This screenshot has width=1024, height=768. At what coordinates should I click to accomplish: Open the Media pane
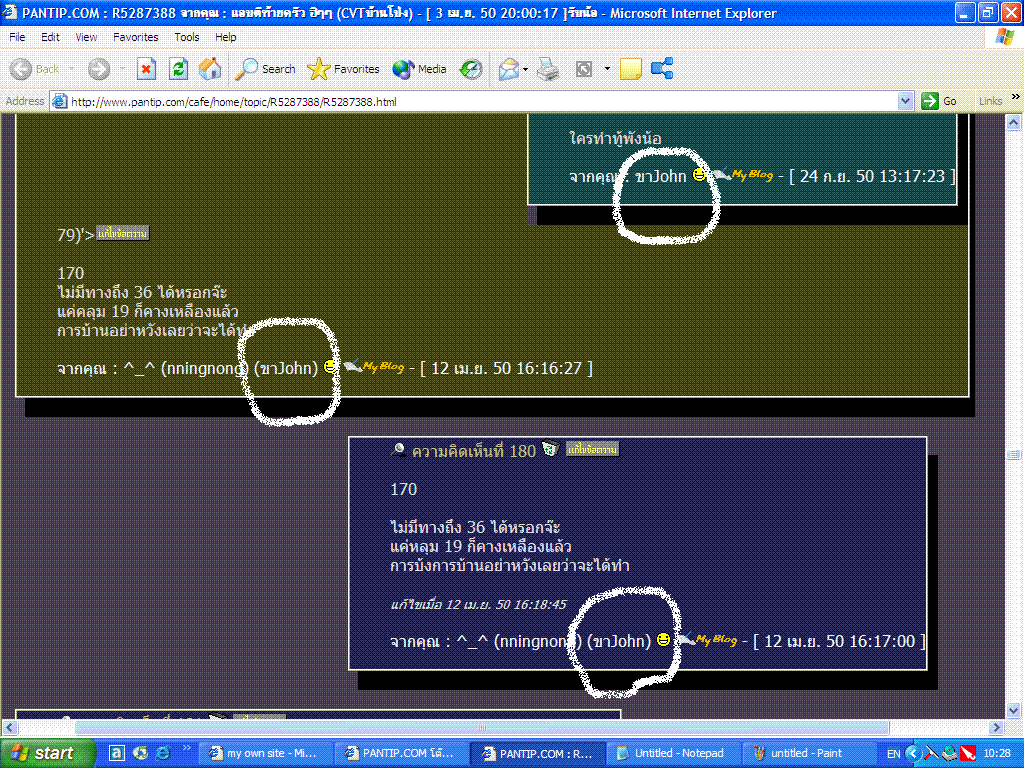(x=419, y=69)
